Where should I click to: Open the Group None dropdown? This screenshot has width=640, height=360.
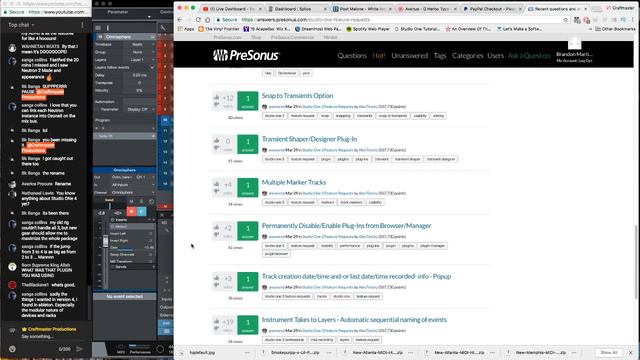click(x=139, y=52)
